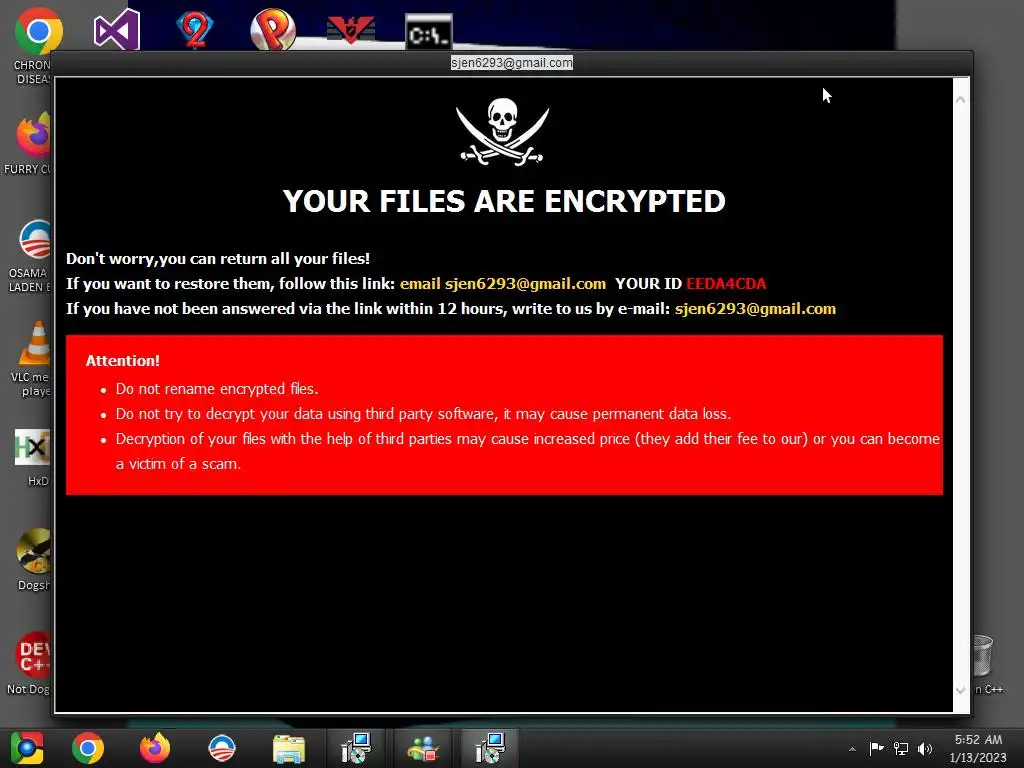Click the yellow email sjen6293@gmail.com link

pos(503,283)
